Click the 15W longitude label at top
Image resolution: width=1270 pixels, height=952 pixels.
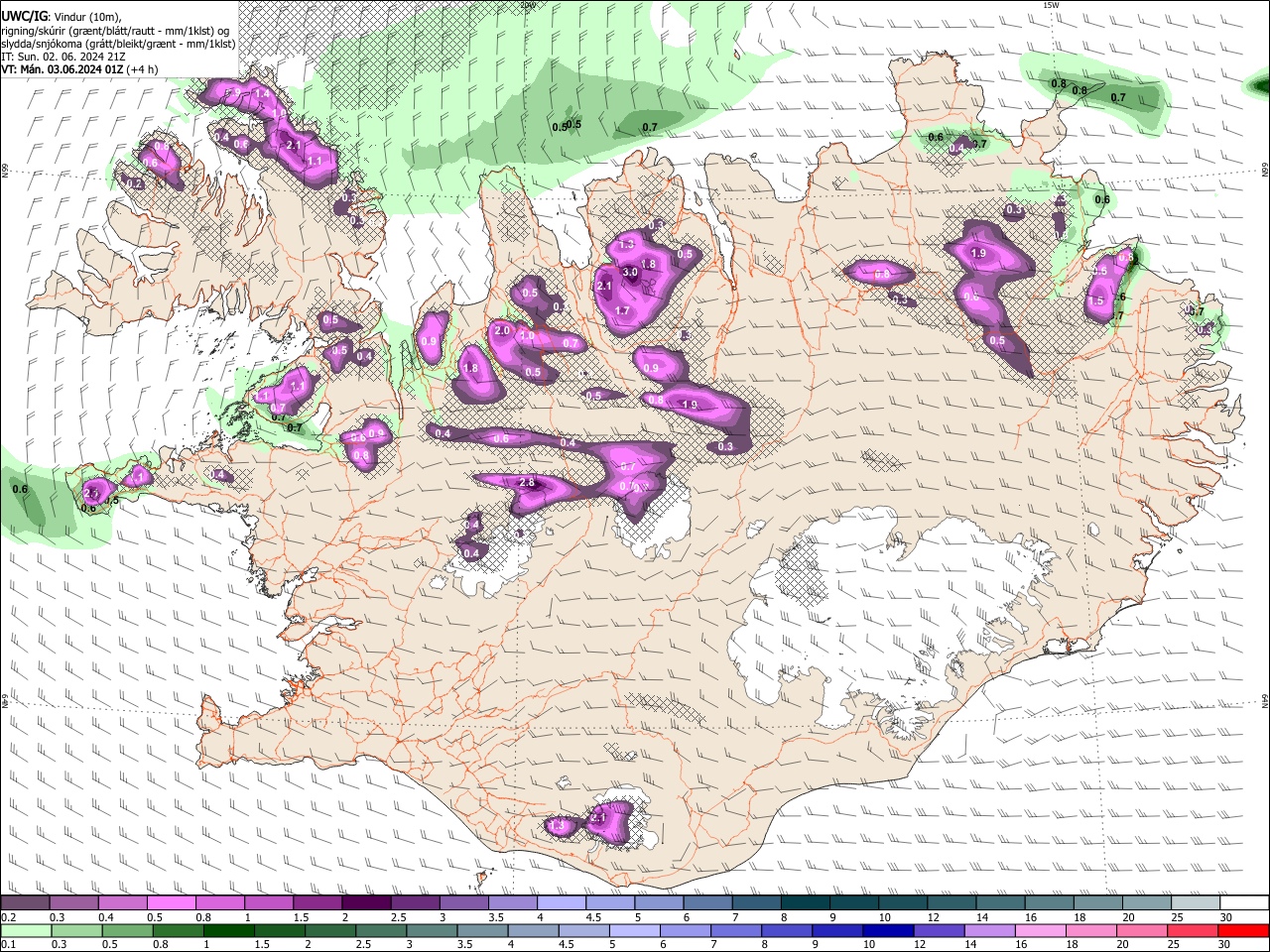click(x=1051, y=5)
